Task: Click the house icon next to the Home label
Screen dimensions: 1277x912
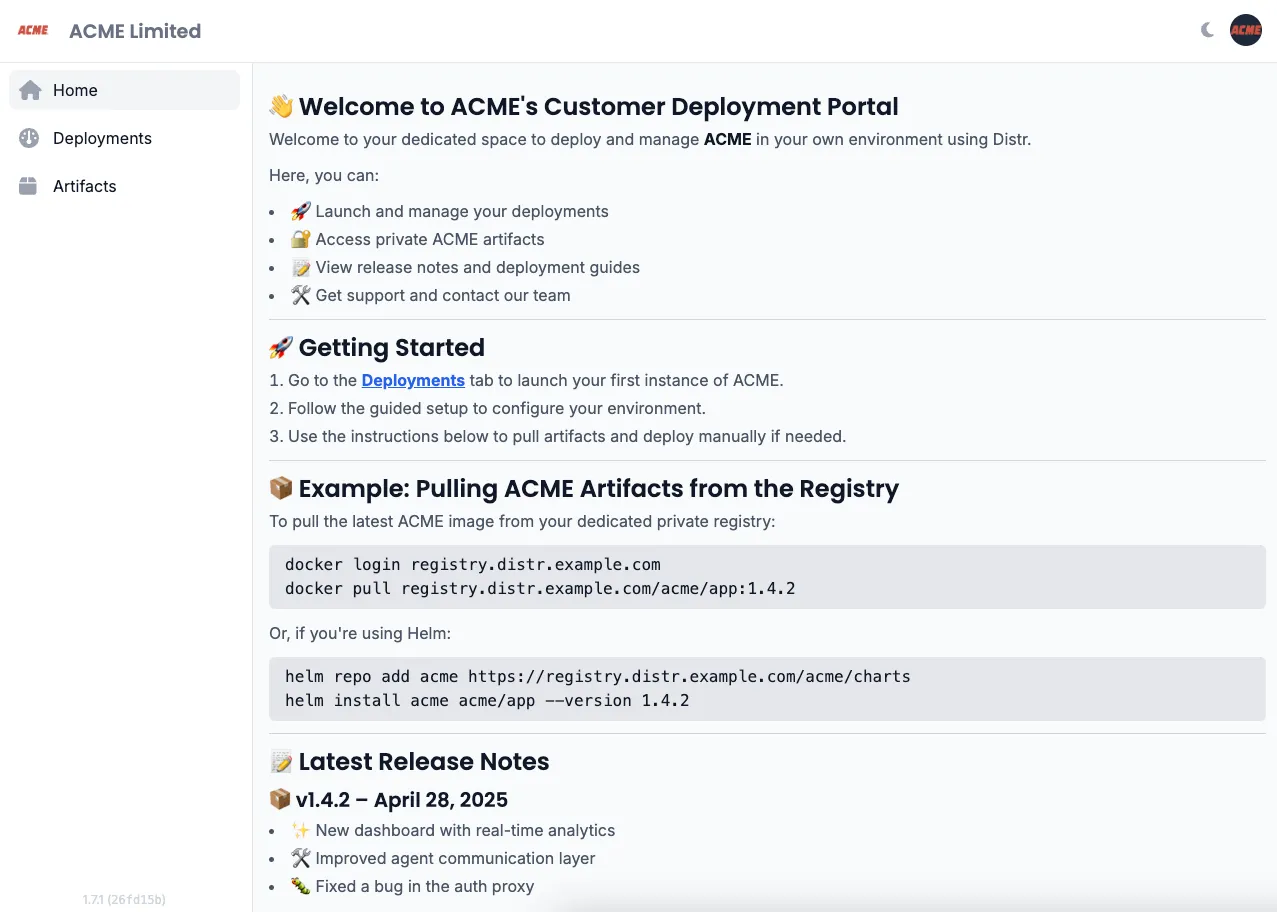Action: click(x=31, y=90)
